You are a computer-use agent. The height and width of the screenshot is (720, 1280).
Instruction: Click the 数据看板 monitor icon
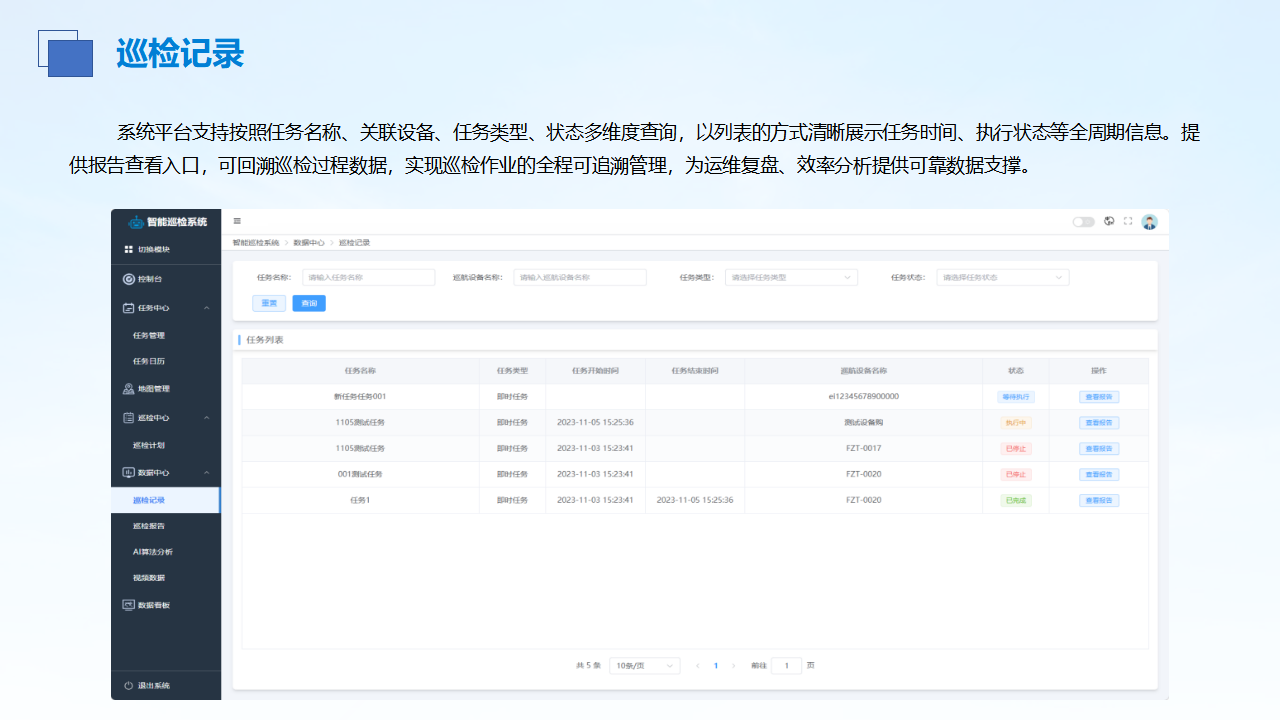coord(128,605)
